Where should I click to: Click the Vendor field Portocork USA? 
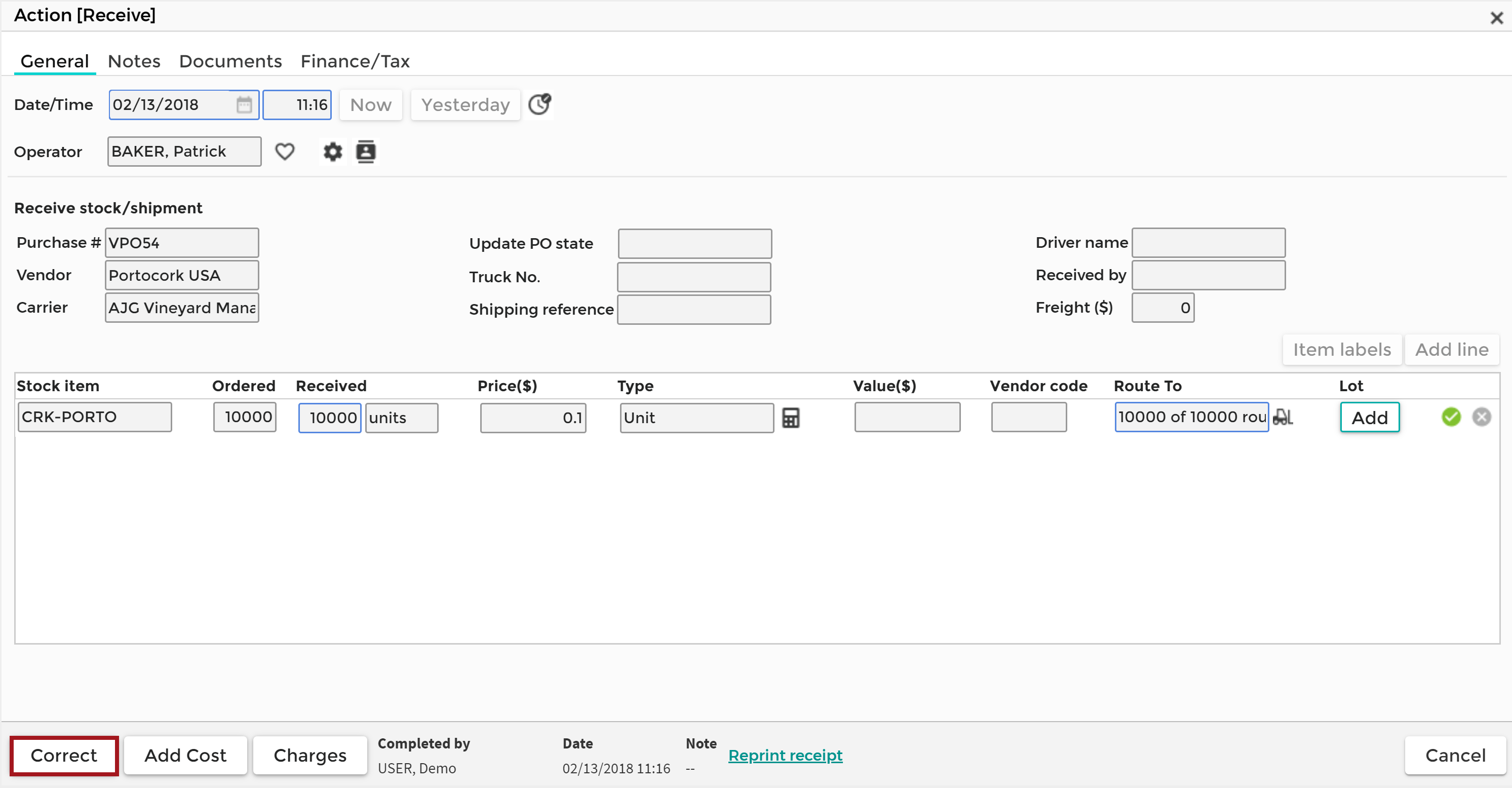click(x=182, y=275)
